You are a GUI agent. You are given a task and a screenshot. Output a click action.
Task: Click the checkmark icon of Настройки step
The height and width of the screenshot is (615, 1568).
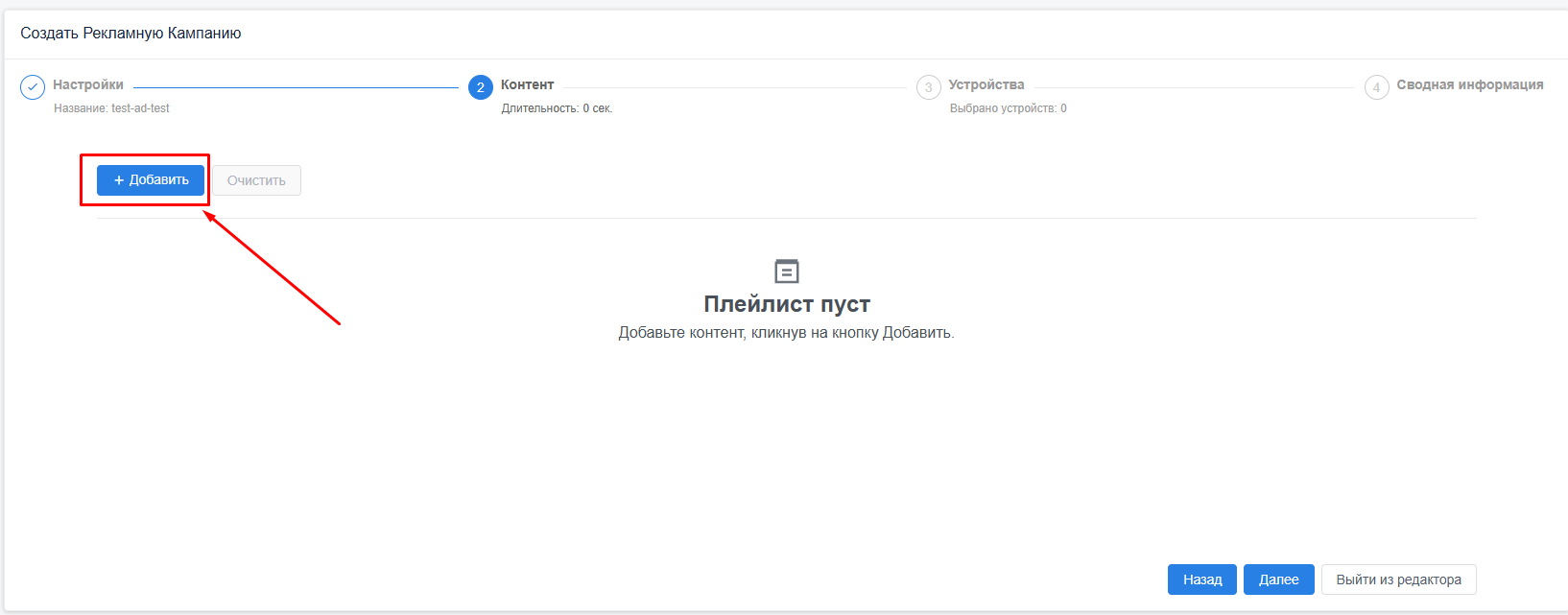33,87
